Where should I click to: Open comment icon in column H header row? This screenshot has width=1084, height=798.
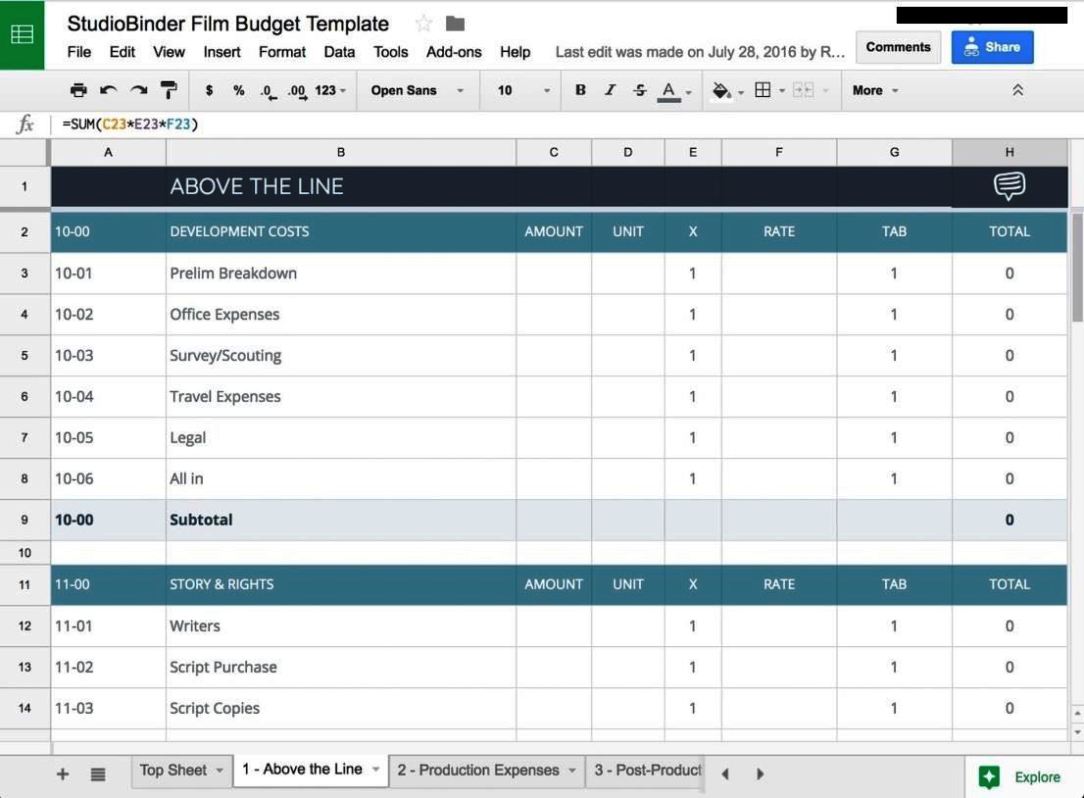pos(1009,186)
